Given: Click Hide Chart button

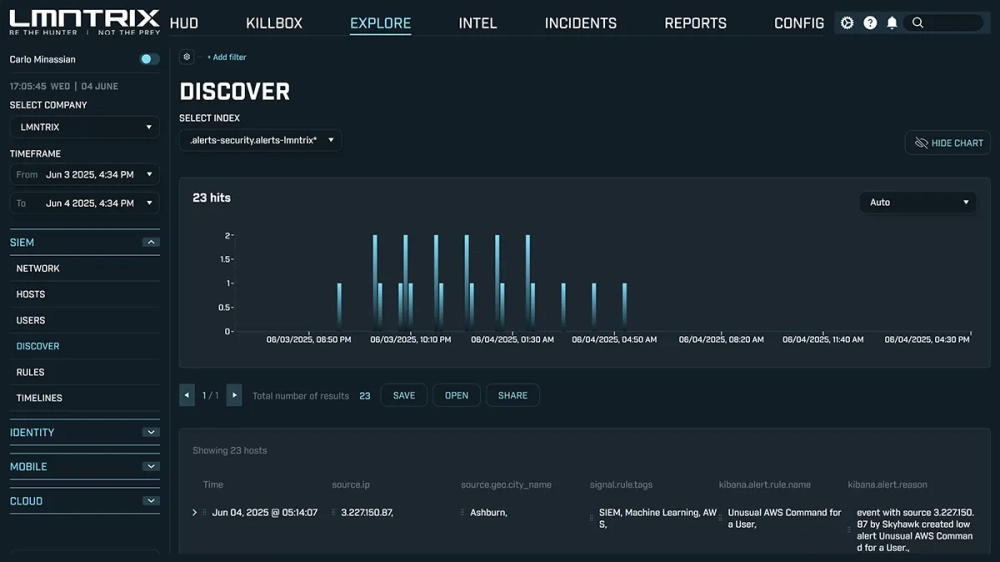Looking at the screenshot, I should click(948, 143).
